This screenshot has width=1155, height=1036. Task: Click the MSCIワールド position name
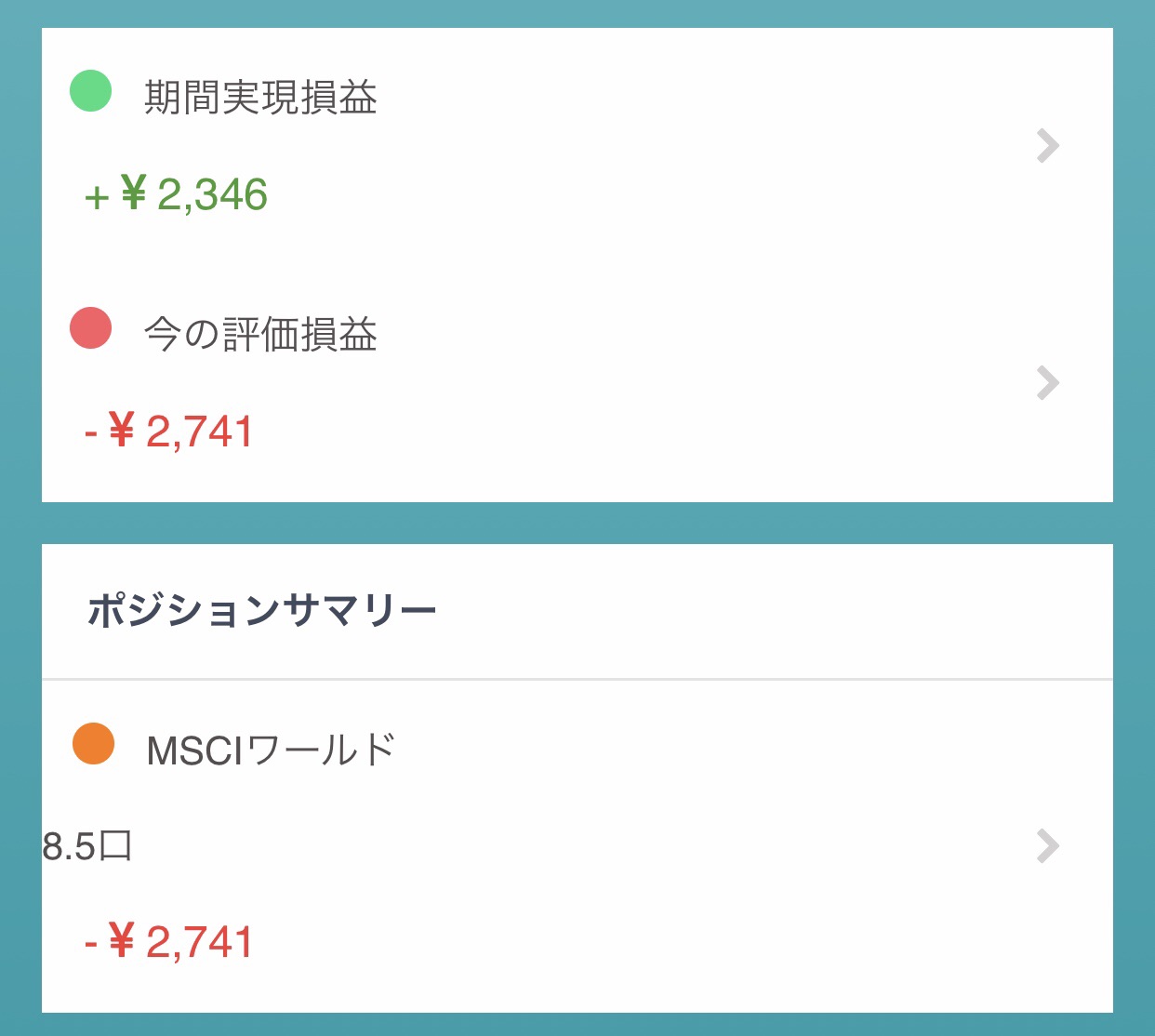point(271,750)
